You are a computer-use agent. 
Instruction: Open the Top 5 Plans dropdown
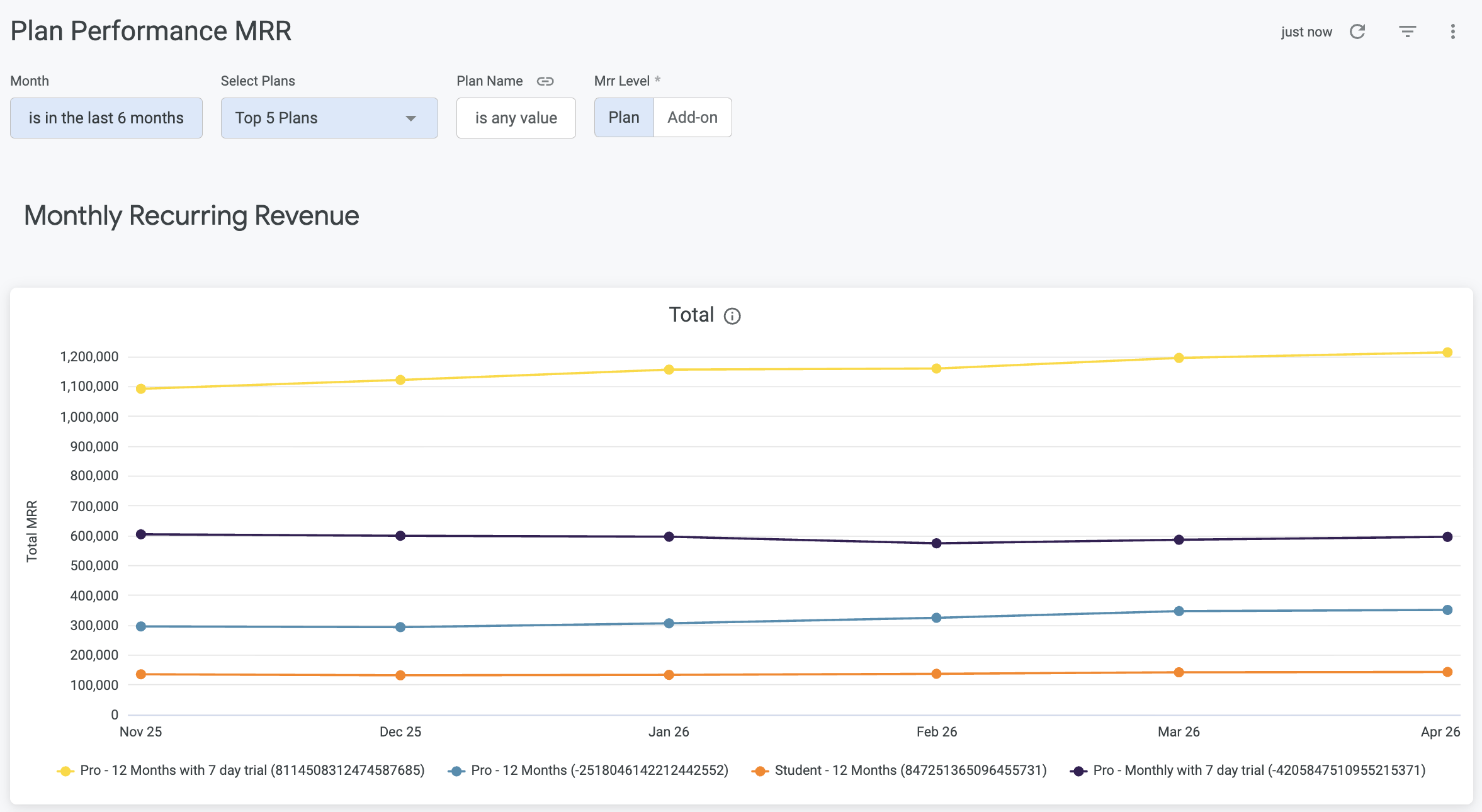click(x=328, y=118)
